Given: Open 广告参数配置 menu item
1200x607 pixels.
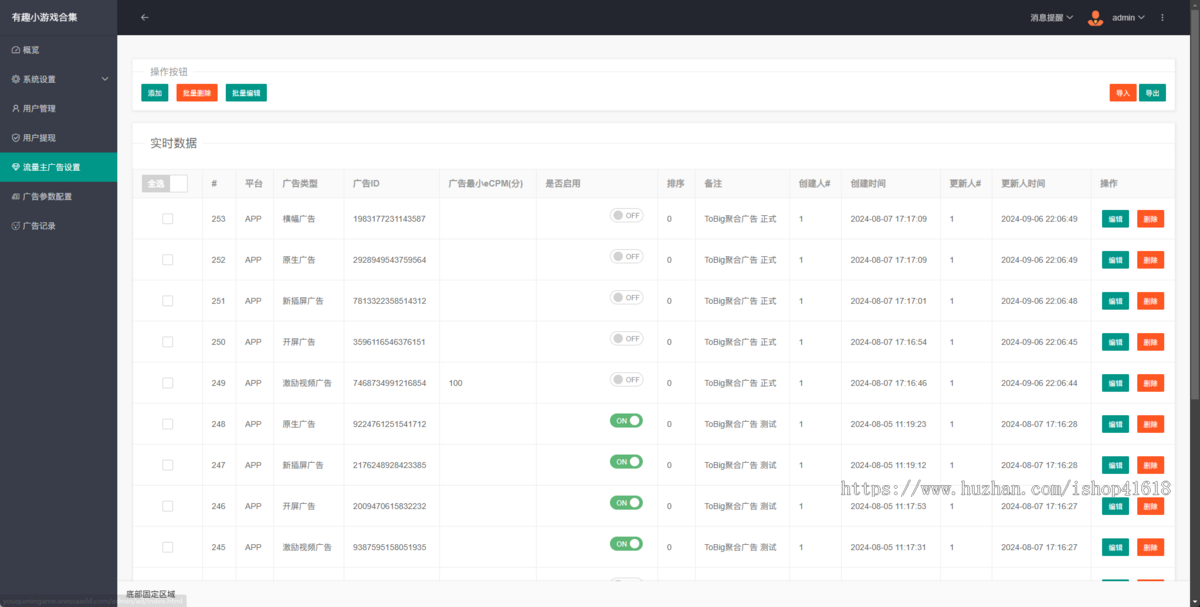Looking at the screenshot, I should (58, 196).
